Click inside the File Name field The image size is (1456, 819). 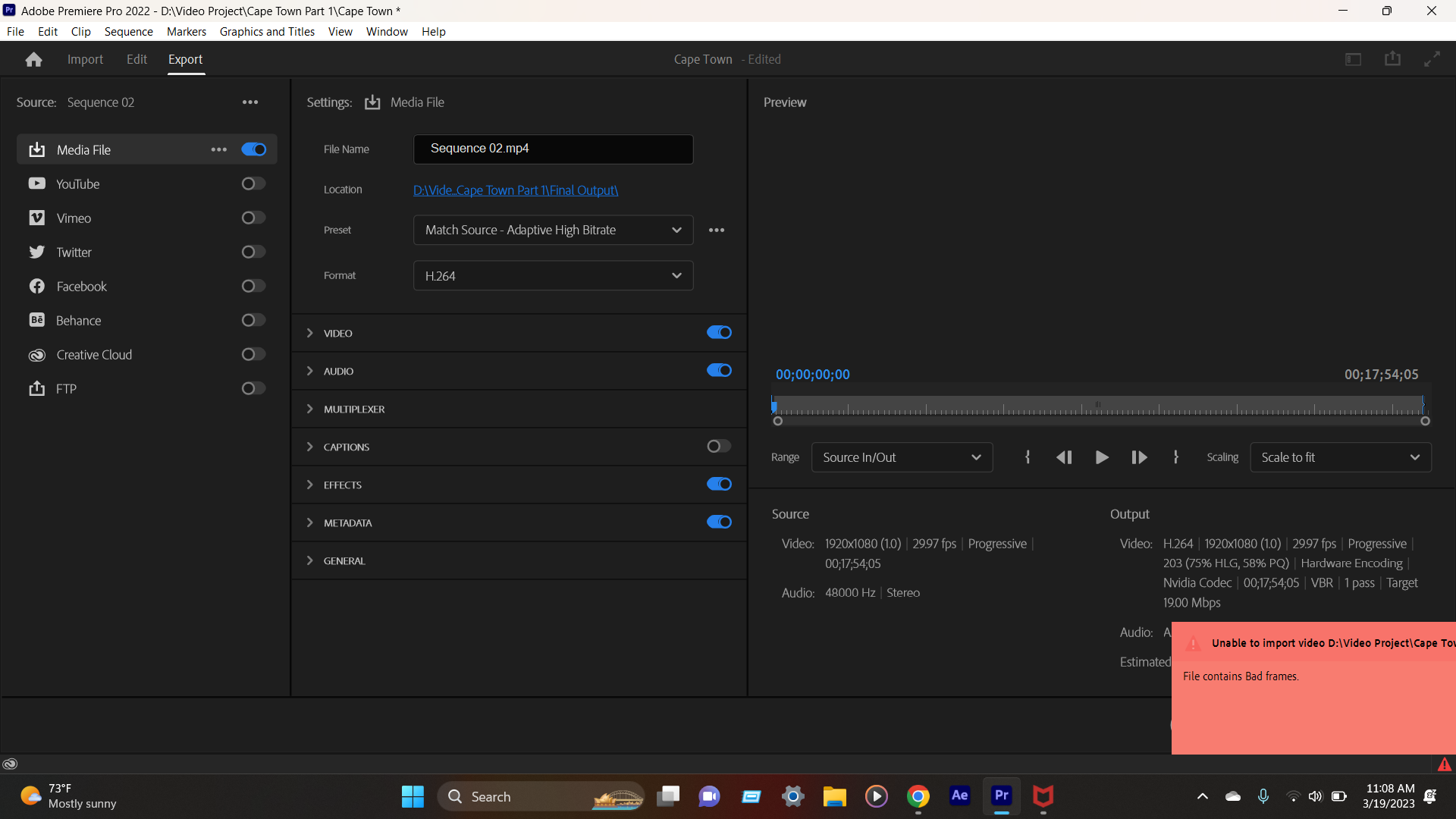553,149
